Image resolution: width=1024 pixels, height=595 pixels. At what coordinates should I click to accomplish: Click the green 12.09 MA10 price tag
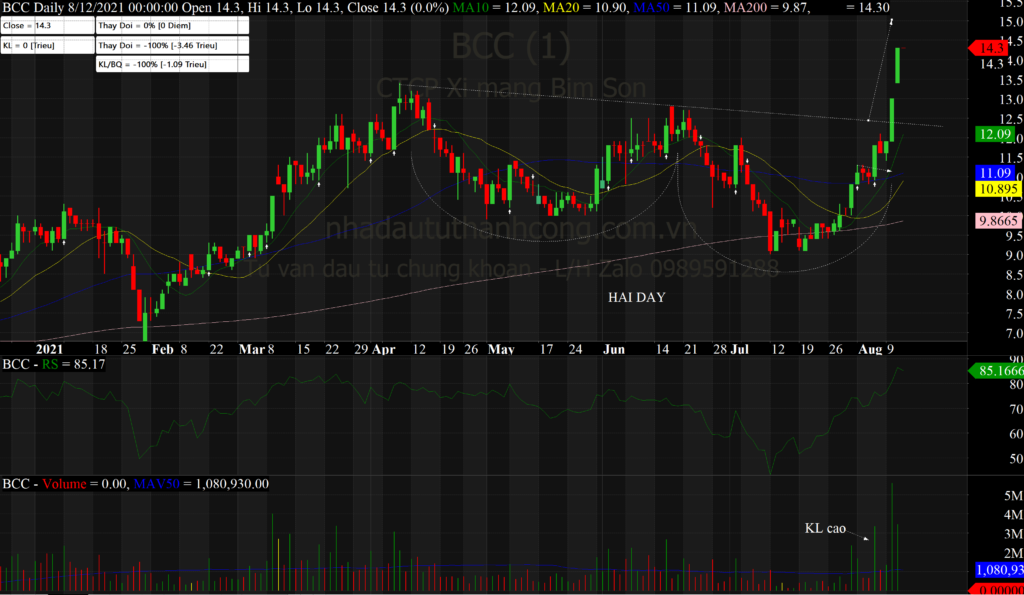pyautogui.click(x=994, y=133)
